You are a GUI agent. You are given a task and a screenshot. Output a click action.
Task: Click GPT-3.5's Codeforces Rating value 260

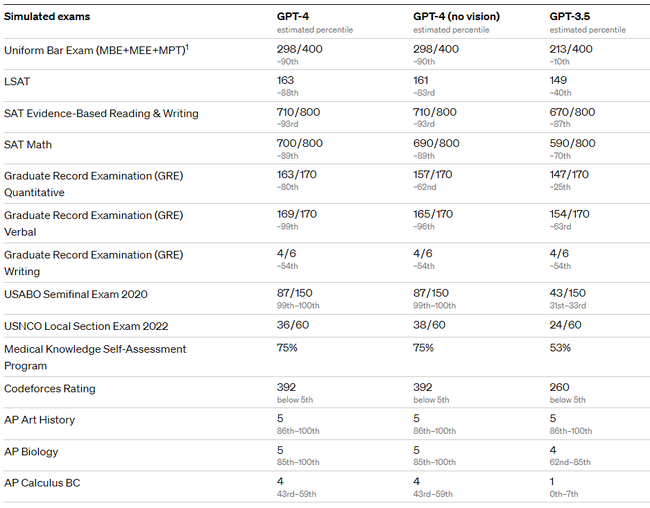pyautogui.click(x=559, y=387)
